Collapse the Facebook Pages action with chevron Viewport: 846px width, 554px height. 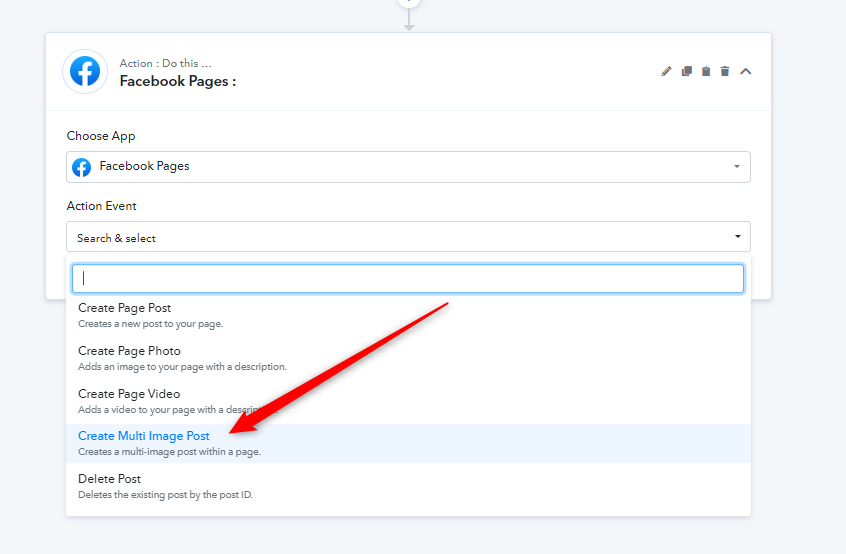click(746, 71)
